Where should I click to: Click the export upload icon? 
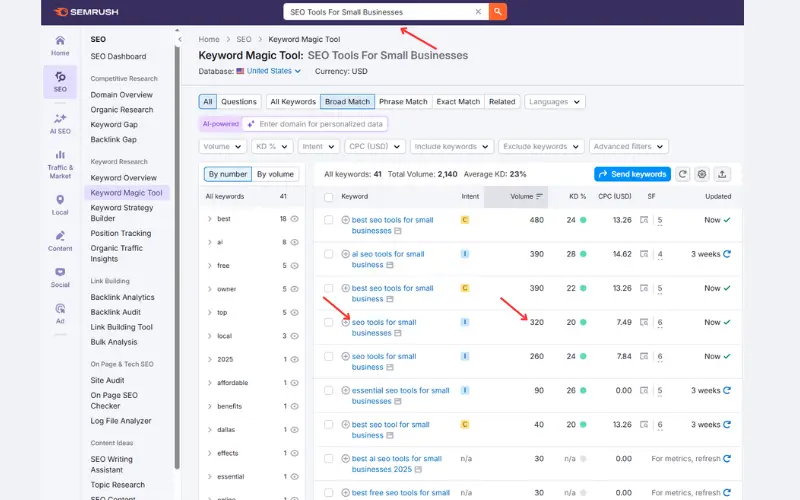click(723, 174)
